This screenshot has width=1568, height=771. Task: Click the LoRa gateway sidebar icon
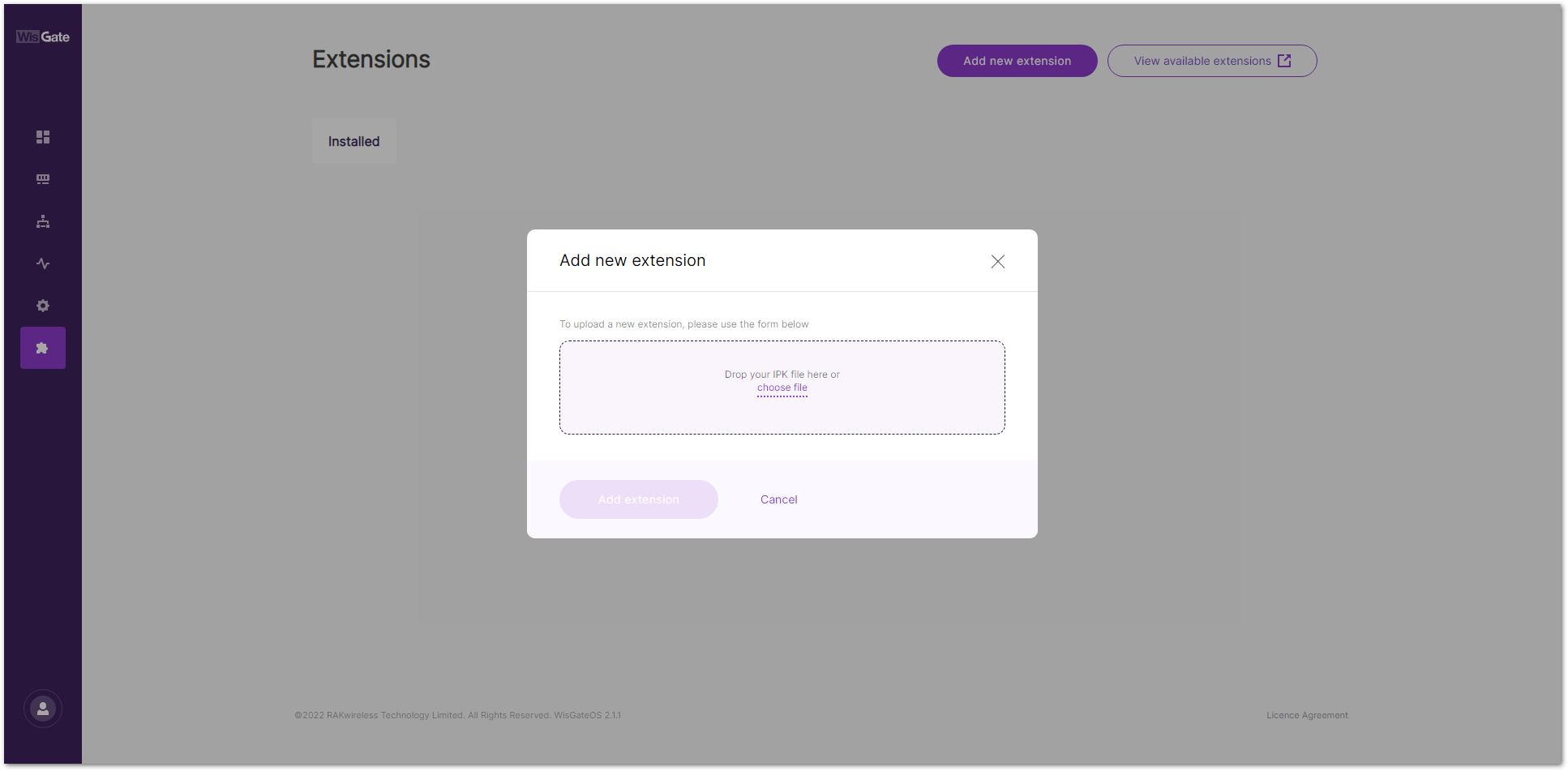tap(43, 179)
